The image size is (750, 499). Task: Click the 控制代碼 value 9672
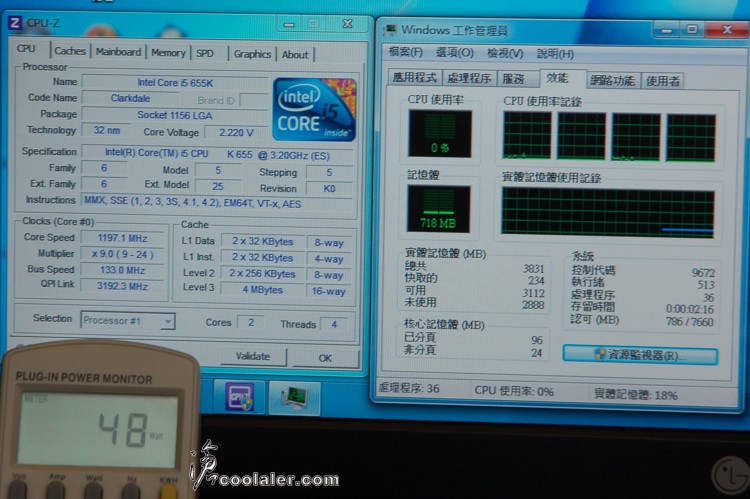tap(703, 273)
